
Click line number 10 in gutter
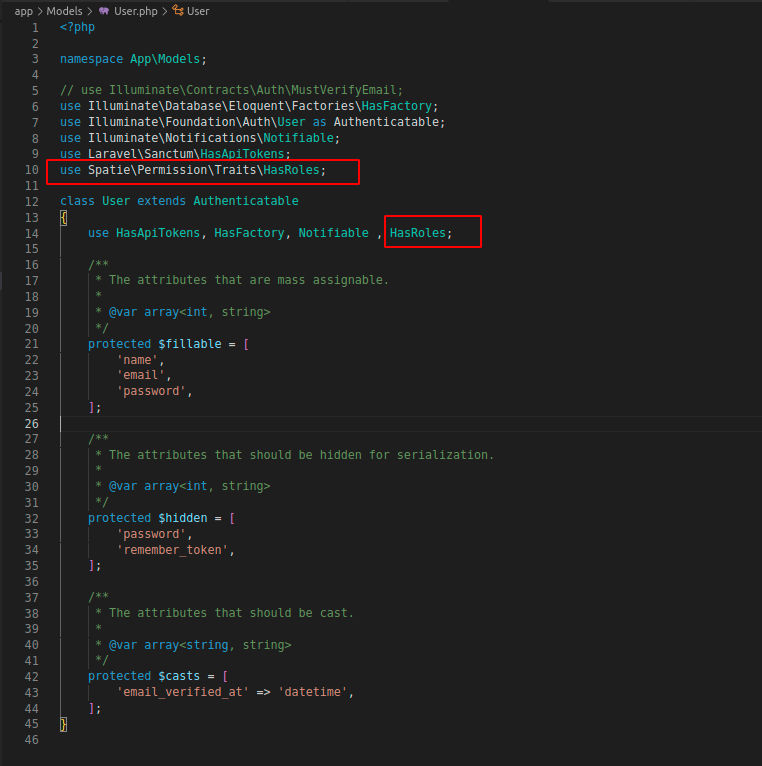point(32,170)
